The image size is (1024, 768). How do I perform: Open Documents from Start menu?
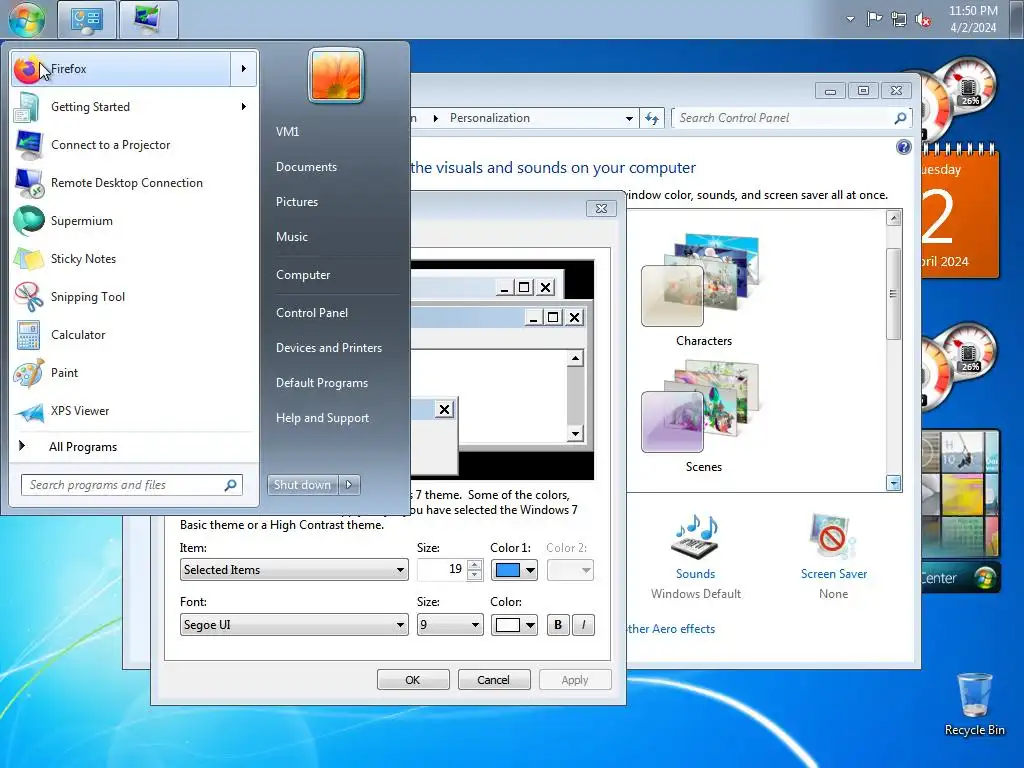[x=306, y=167]
